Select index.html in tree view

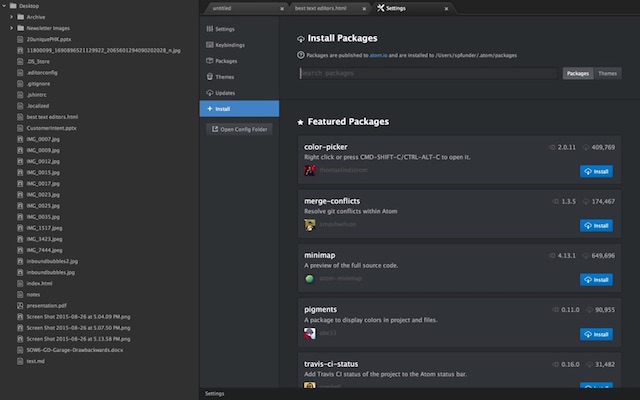tap(39, 283)
